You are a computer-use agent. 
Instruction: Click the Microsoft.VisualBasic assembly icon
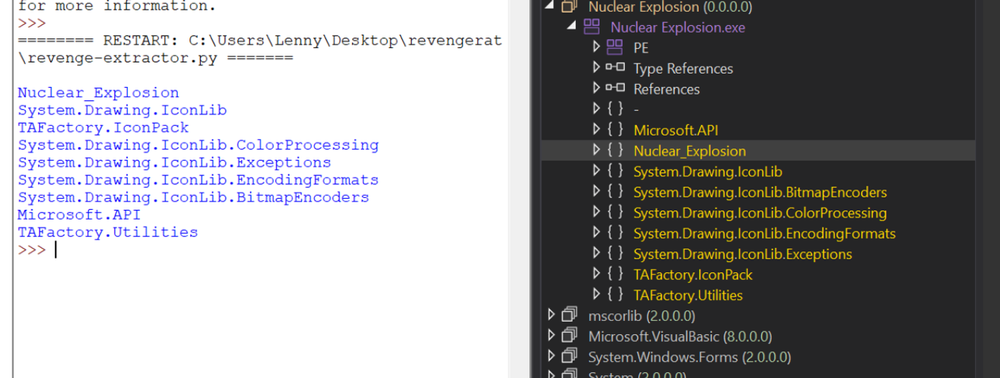click(570, 336)
